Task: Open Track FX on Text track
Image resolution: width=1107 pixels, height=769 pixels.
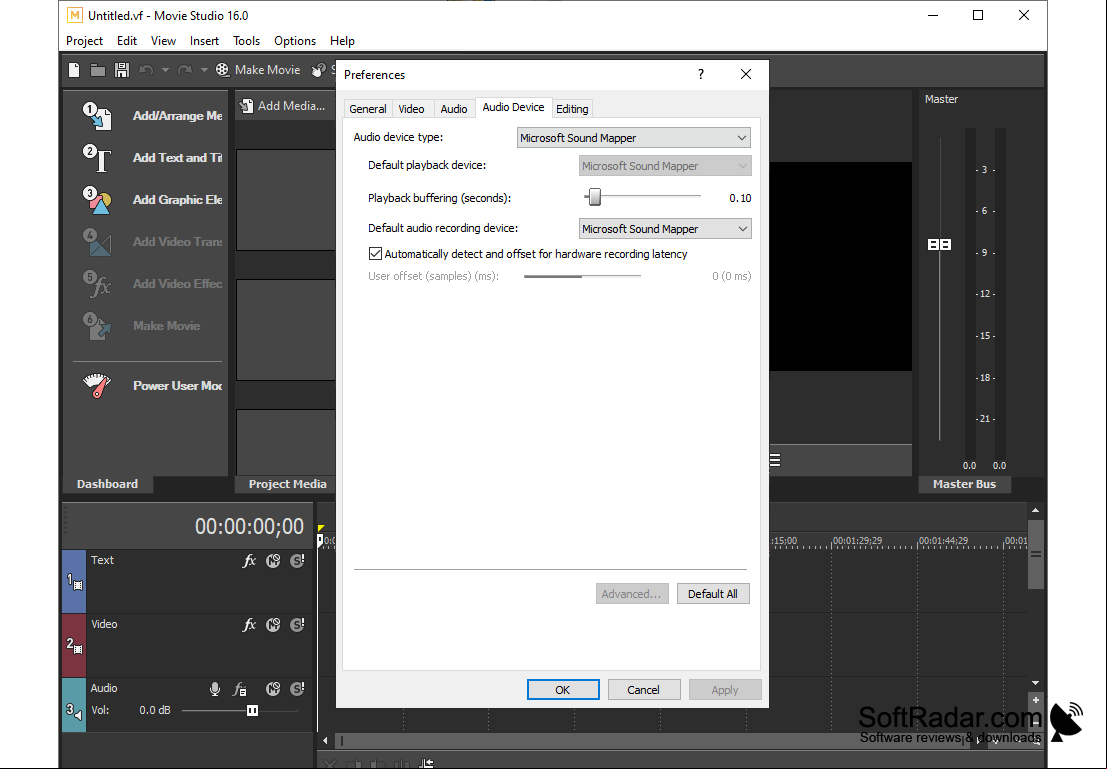Action: pos(249,561)
